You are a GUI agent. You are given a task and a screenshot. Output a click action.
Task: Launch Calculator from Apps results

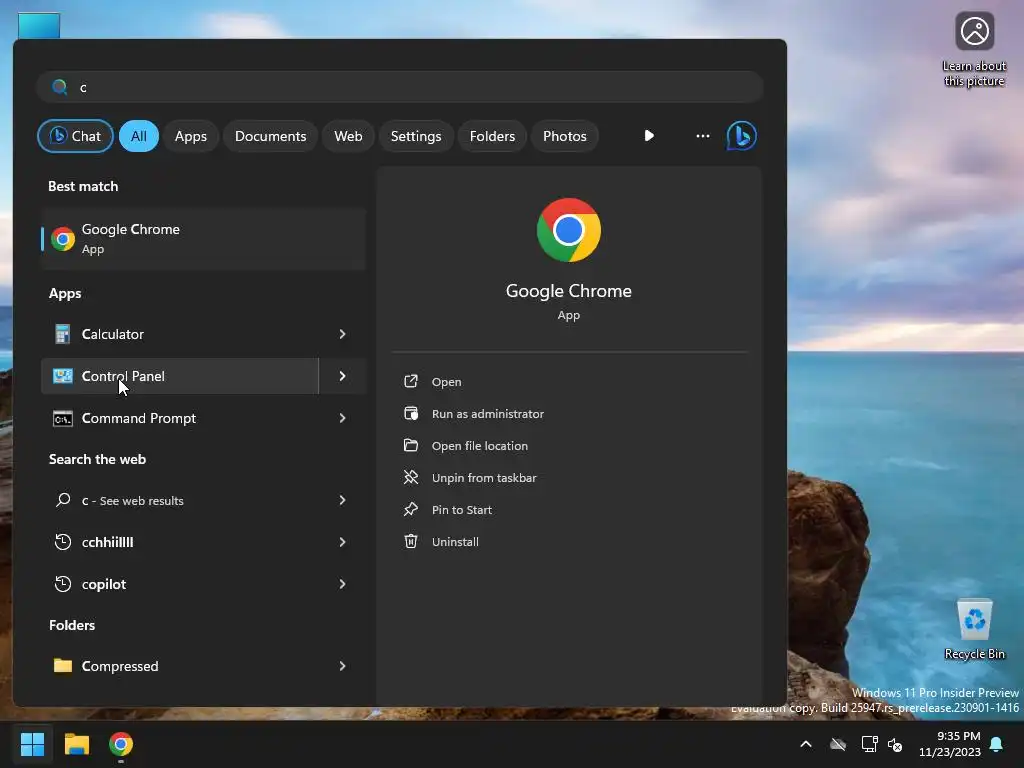click(x=180, y=334)
